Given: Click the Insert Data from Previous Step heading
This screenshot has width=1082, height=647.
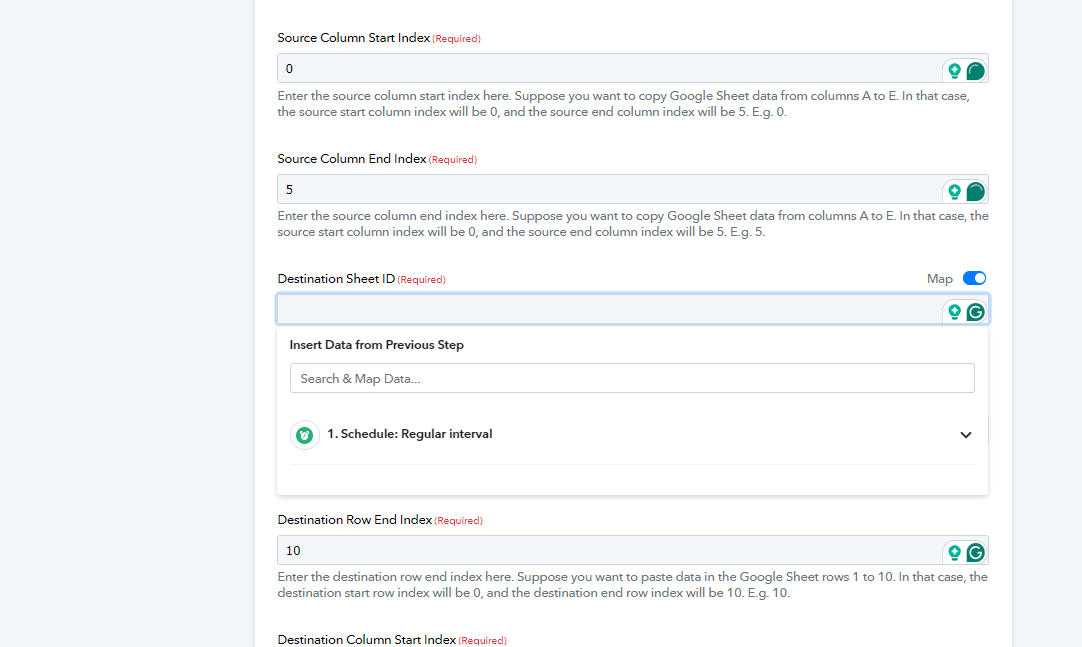Looking at the screenshot, I should (x=377, y=345).
